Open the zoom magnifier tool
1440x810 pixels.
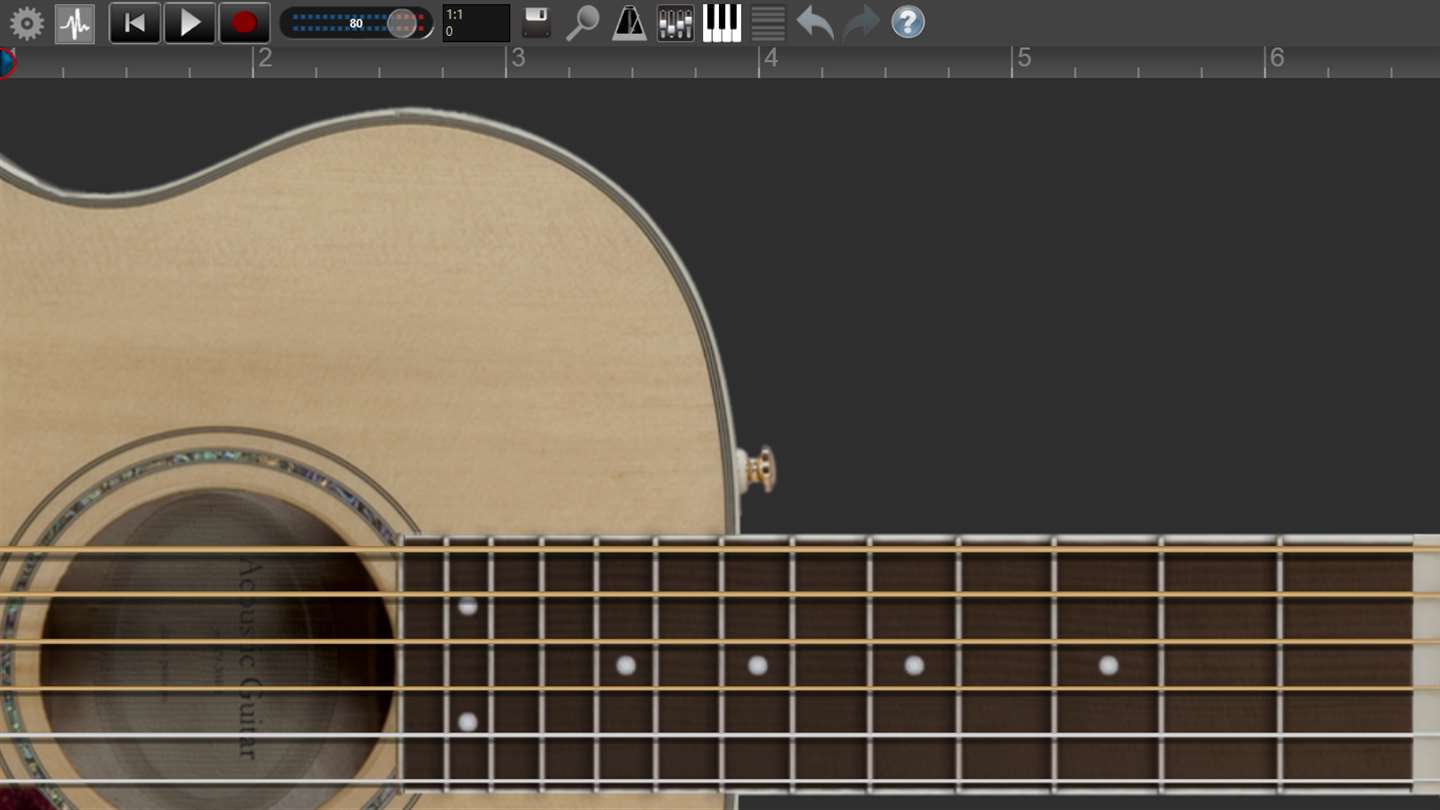point(582,23)
